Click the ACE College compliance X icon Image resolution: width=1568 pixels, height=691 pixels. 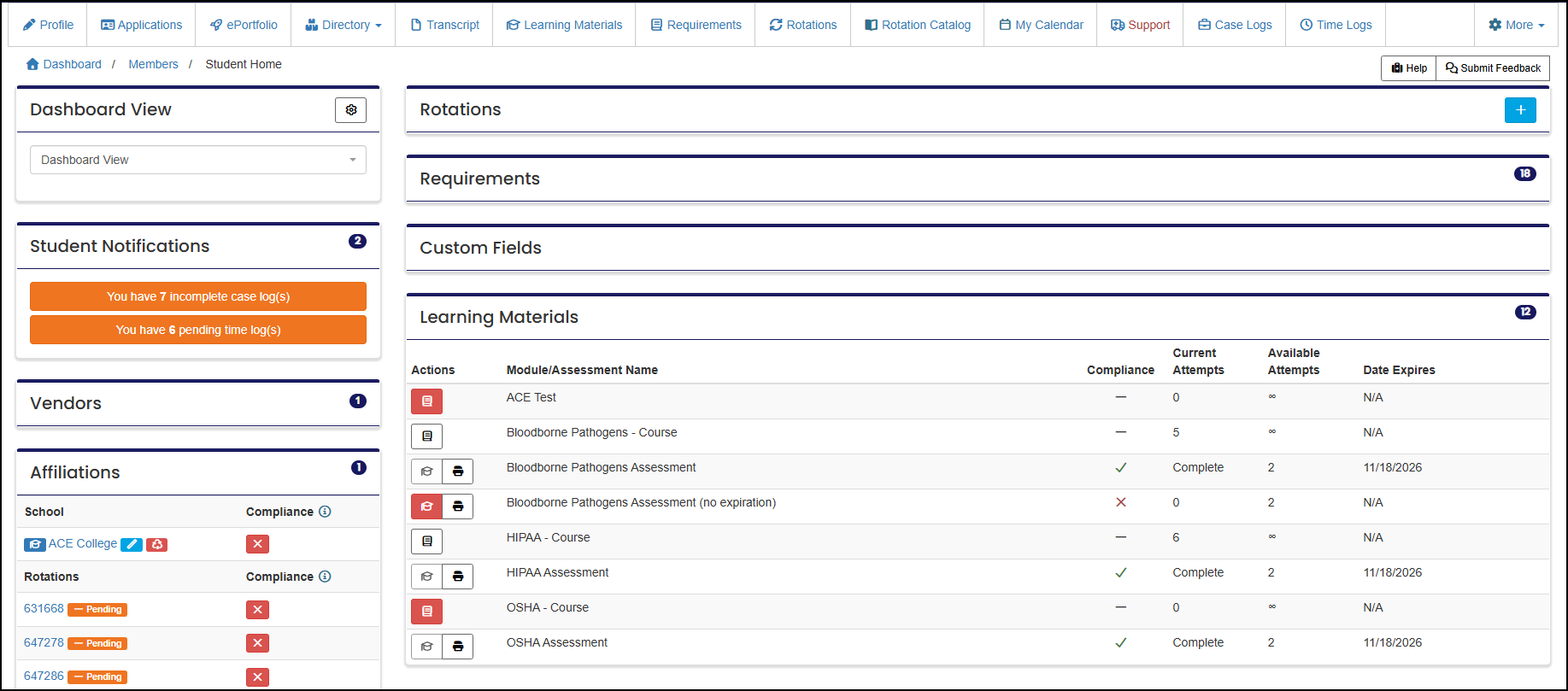257,544
